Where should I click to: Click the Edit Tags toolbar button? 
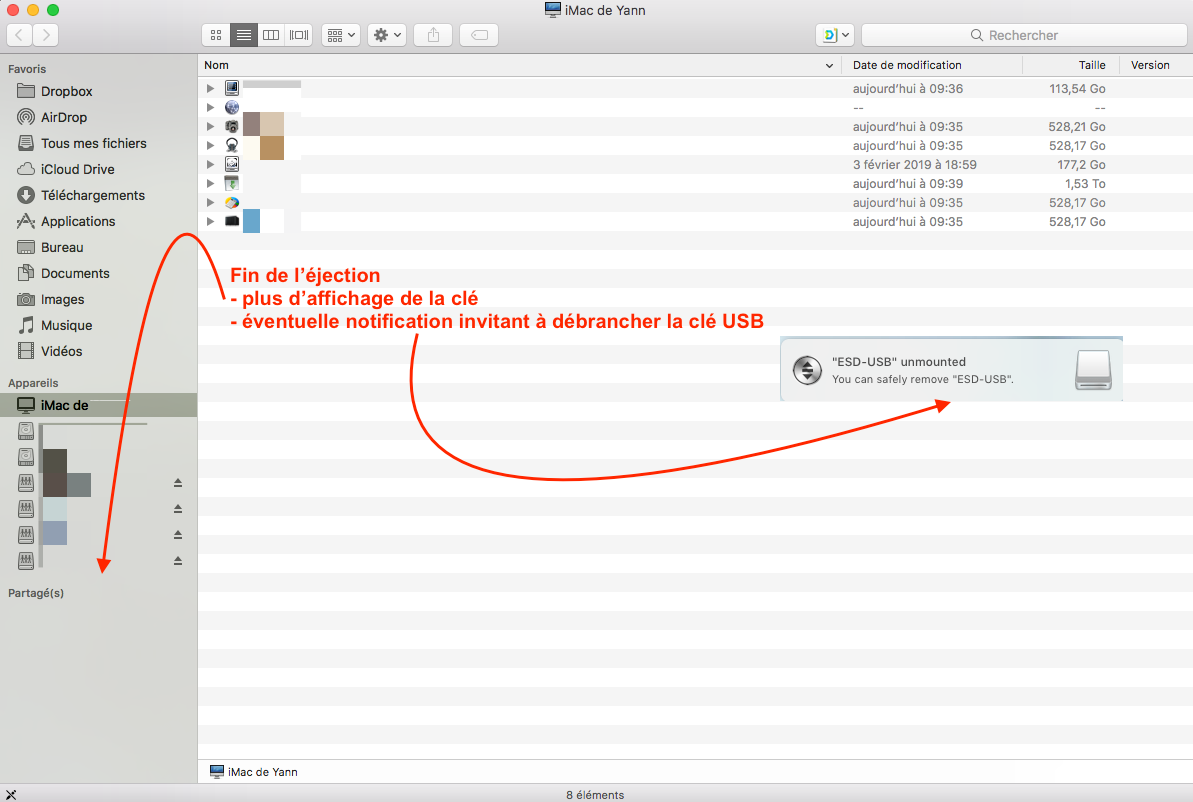(x=479, y=35)
